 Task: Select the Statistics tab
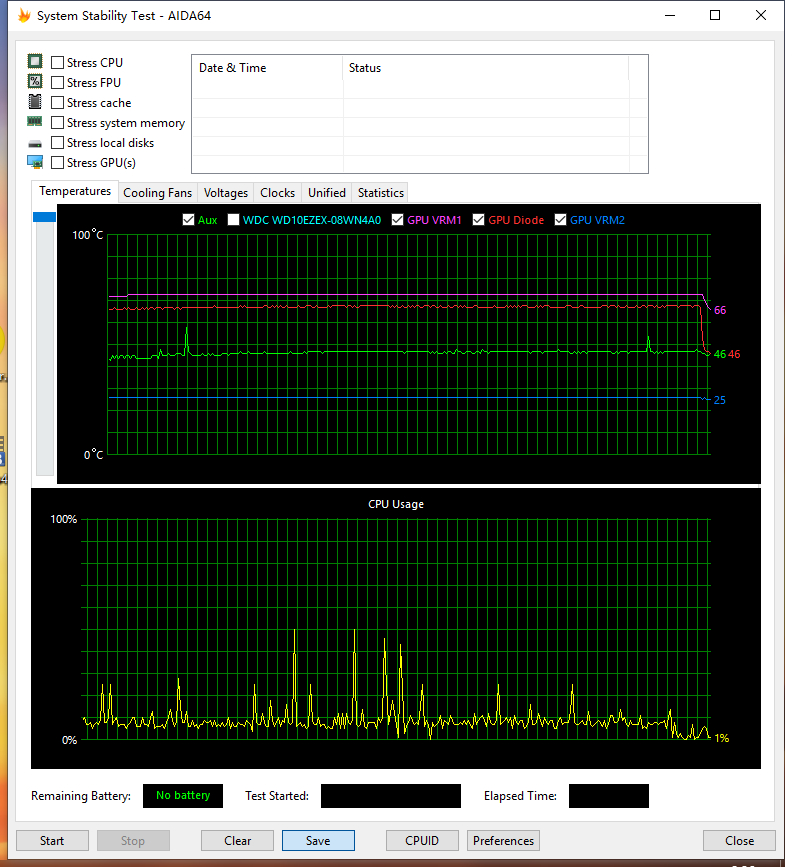coord(381,193)
